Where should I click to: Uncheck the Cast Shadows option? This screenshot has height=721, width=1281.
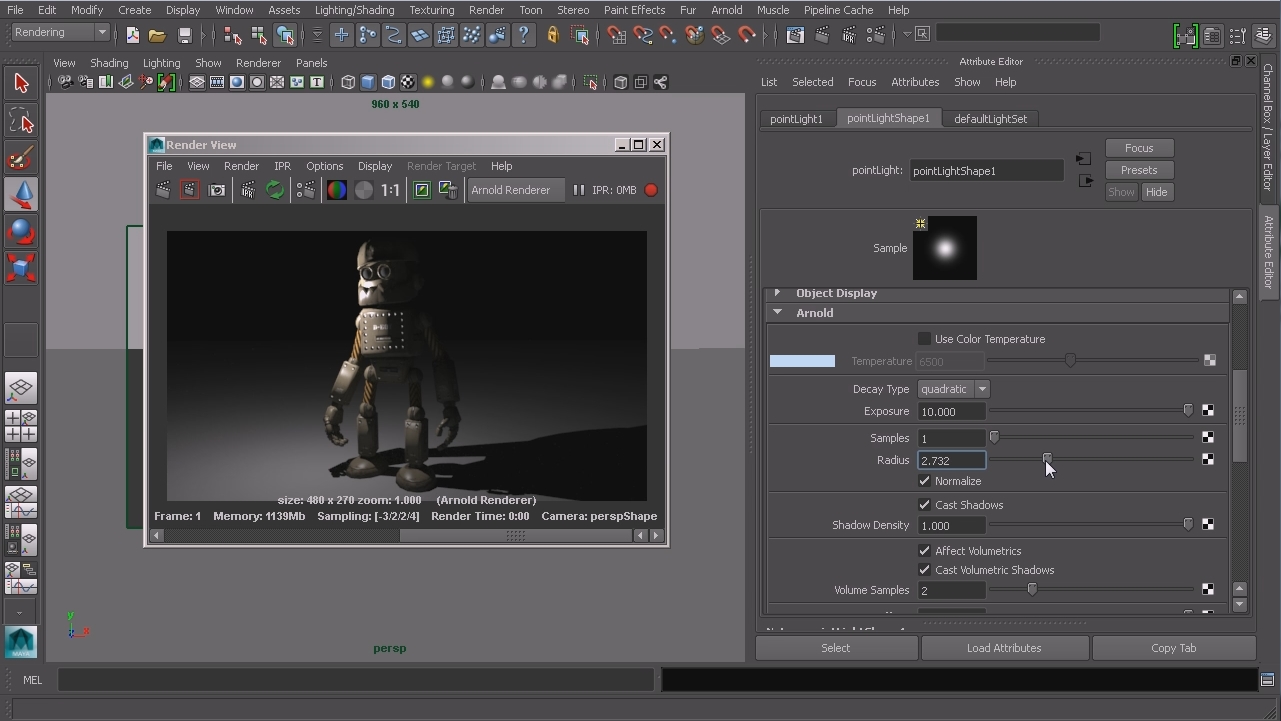click(924, 505)
